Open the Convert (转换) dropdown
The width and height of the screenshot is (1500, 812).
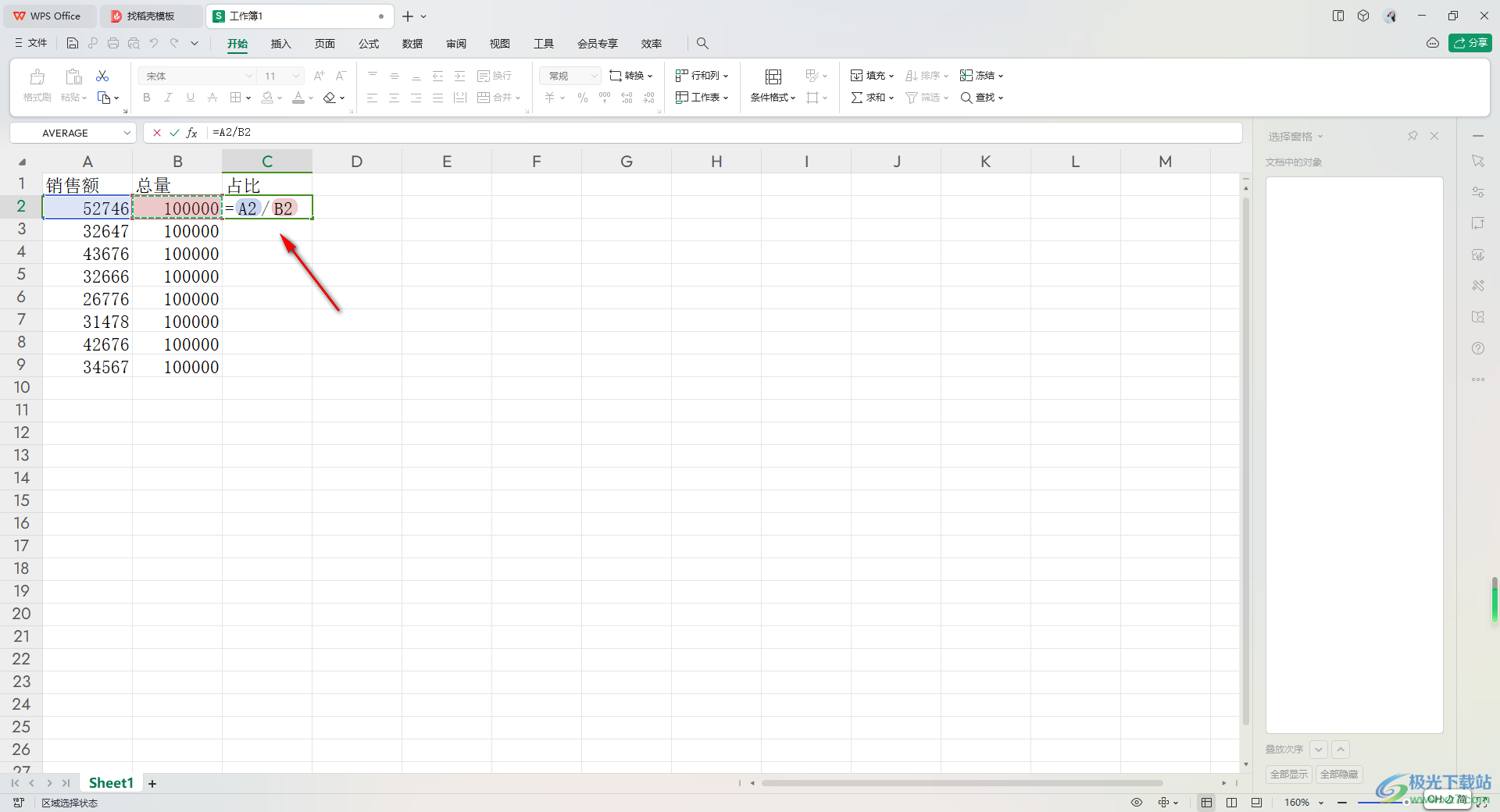[x=631, y=76]
